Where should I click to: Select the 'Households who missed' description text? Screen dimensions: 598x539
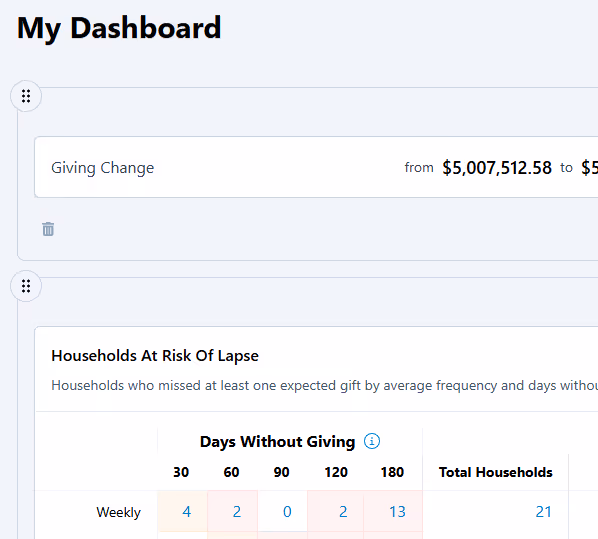325,386
